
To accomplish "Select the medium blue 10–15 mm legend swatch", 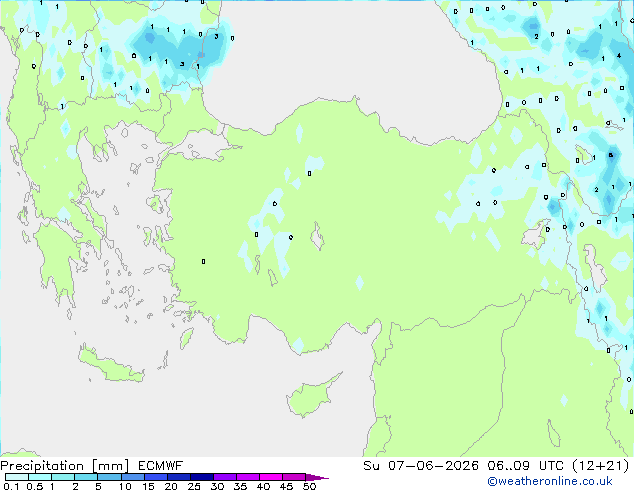I will point(133,477).
